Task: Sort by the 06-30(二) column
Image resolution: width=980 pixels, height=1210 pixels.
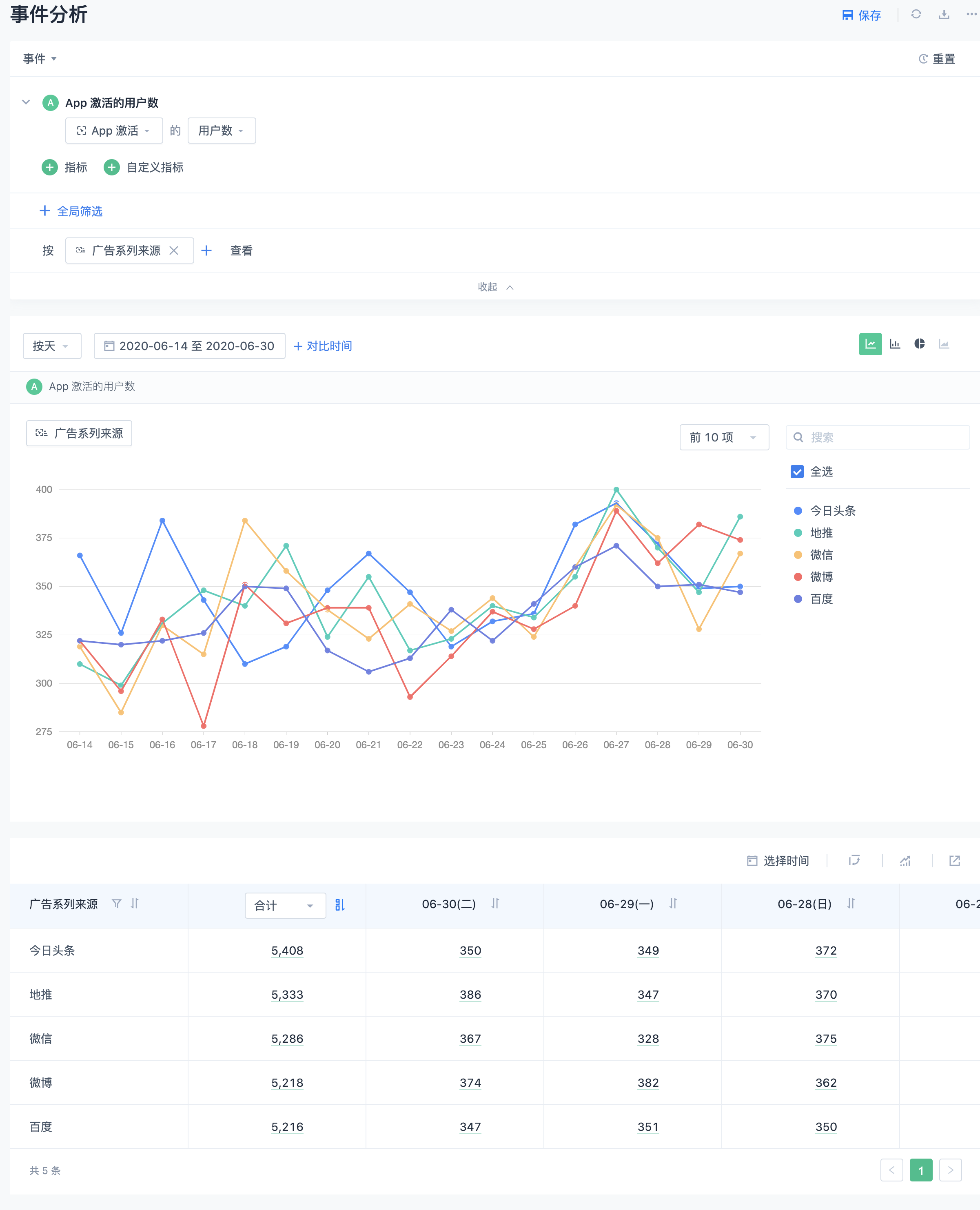Action: tap(495, 904)
